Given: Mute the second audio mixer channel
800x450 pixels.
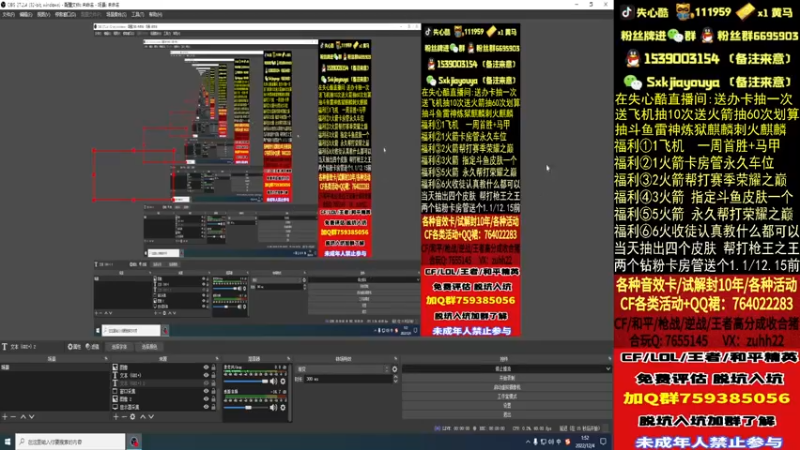Looking at the screenshot, I should [x=273, y=407].
